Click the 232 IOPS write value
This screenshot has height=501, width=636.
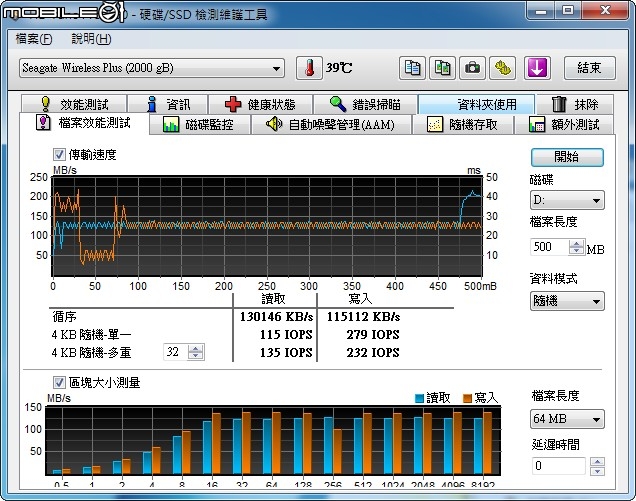coord(373,353)
